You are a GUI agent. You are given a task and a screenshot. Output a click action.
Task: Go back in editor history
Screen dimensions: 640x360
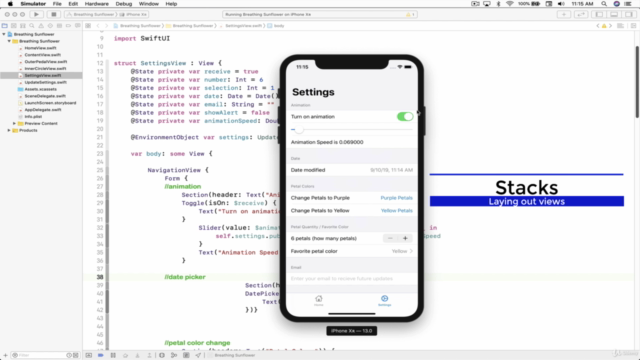click(x=98, y=26)
